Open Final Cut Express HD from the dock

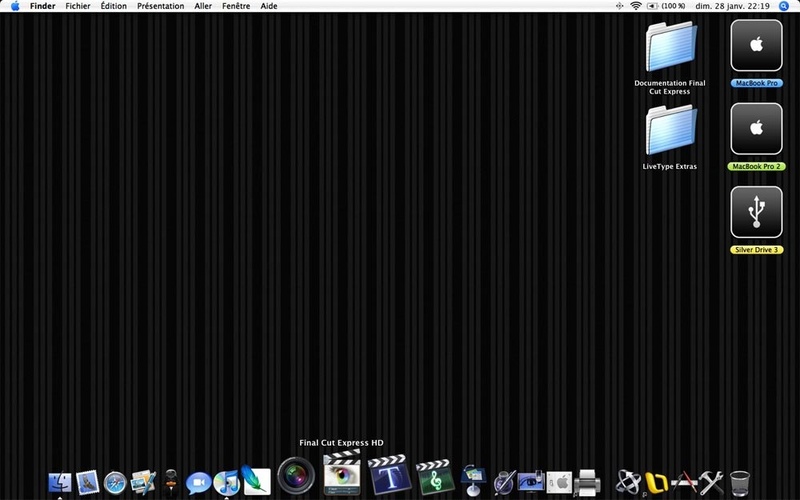(x=342, y=473)
